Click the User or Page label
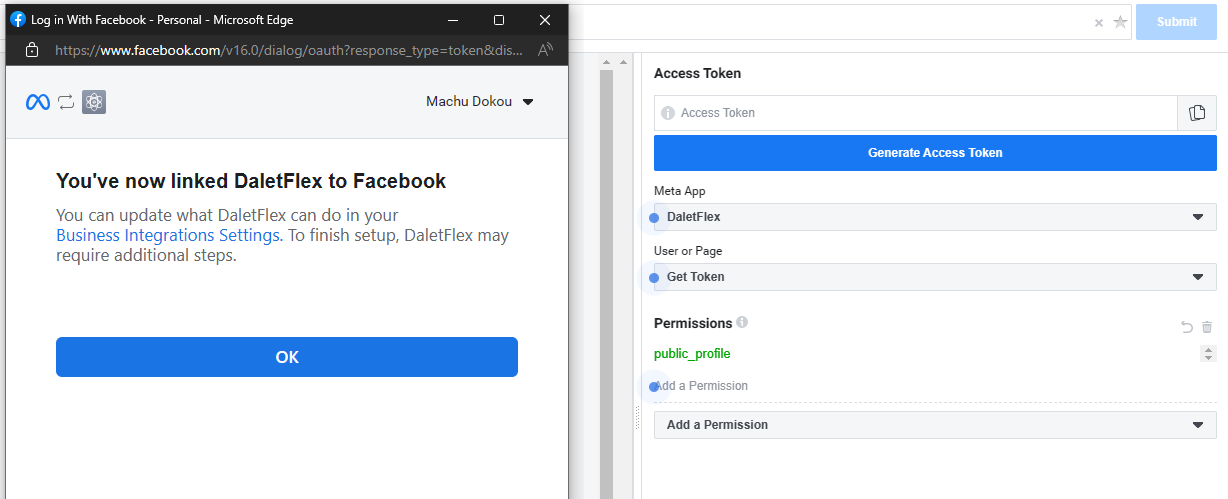 click(x=688, y=251)
